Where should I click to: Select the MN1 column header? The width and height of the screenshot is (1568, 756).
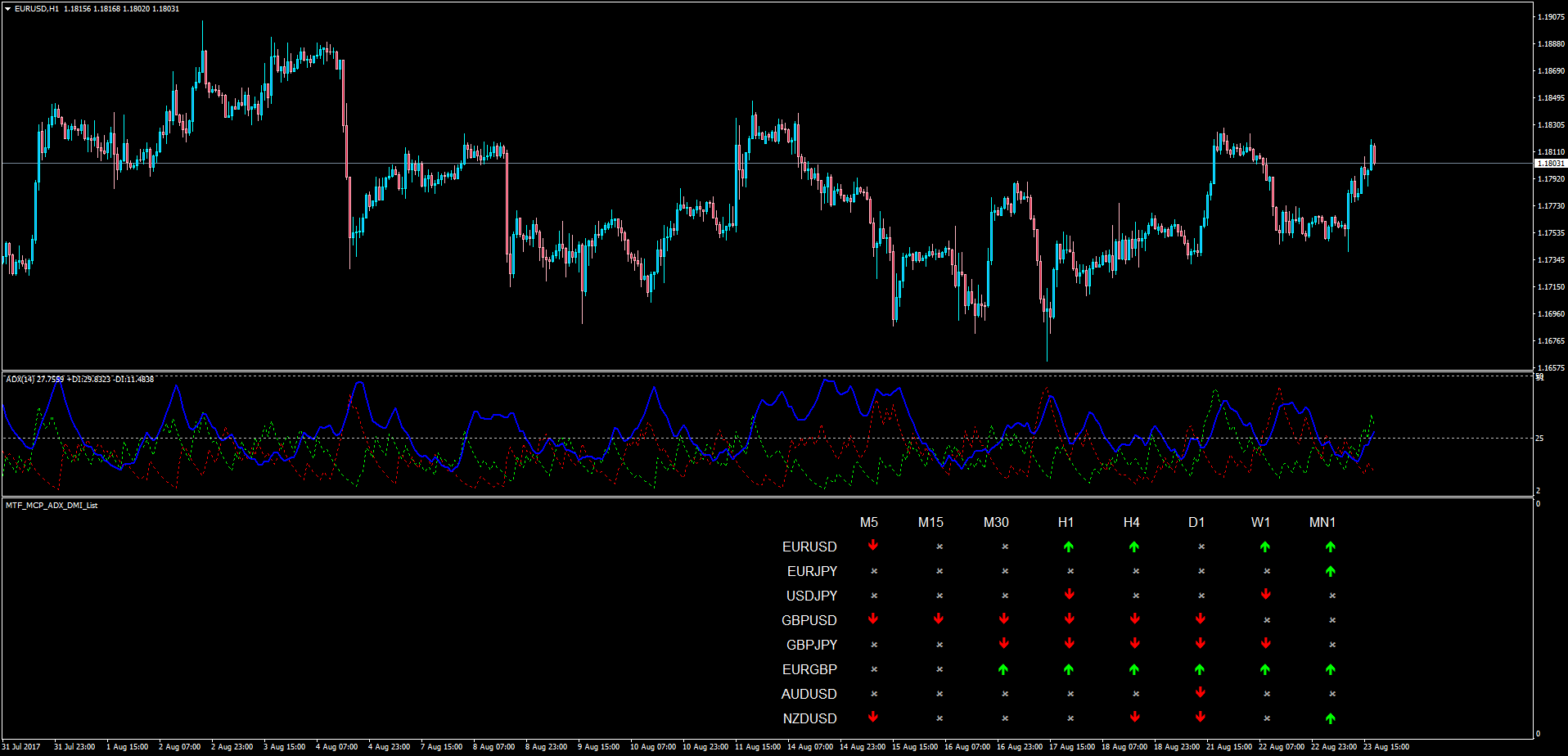[1322, 522]
